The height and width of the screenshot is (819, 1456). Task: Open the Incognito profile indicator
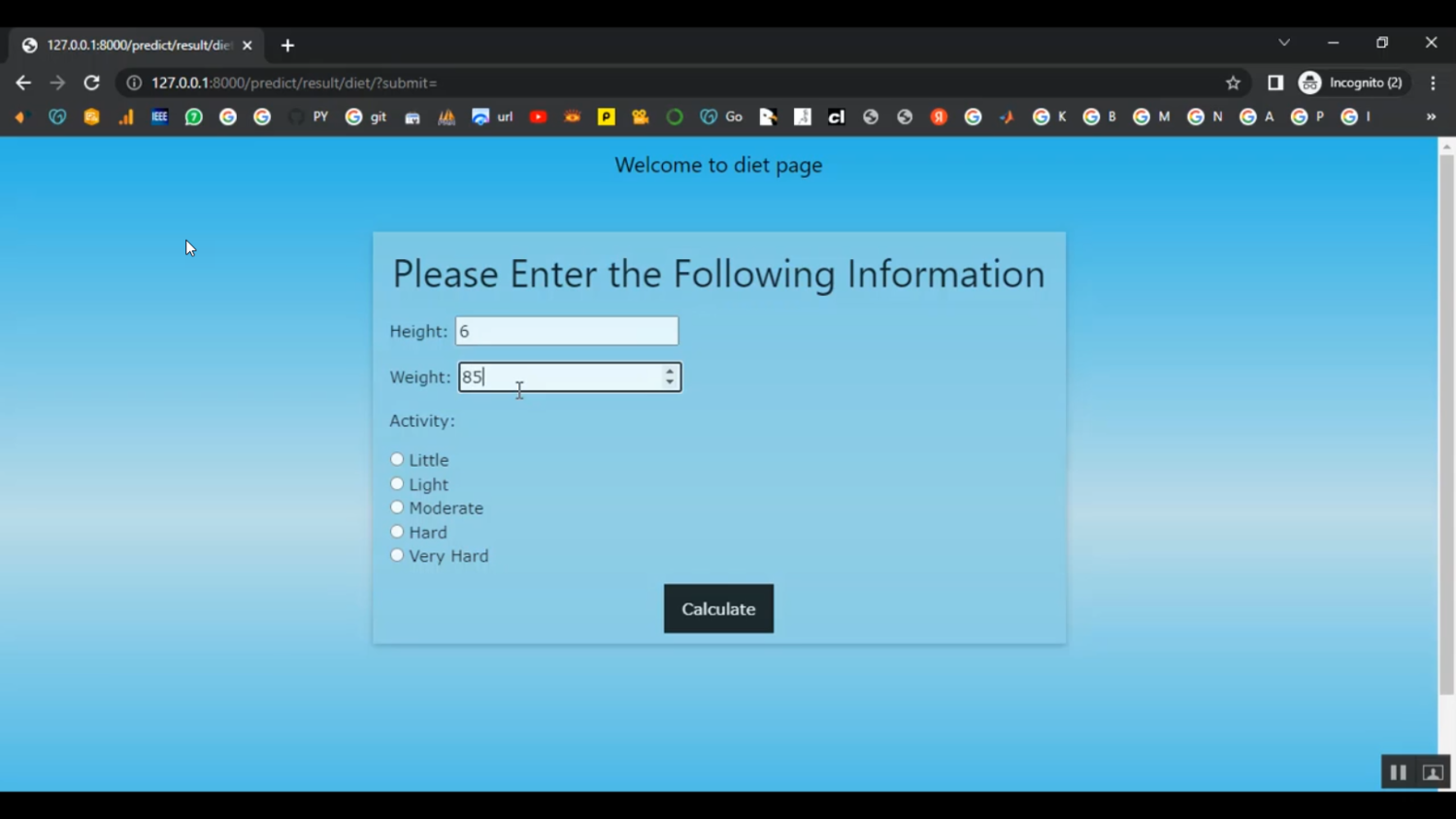tap(1354, 83)
